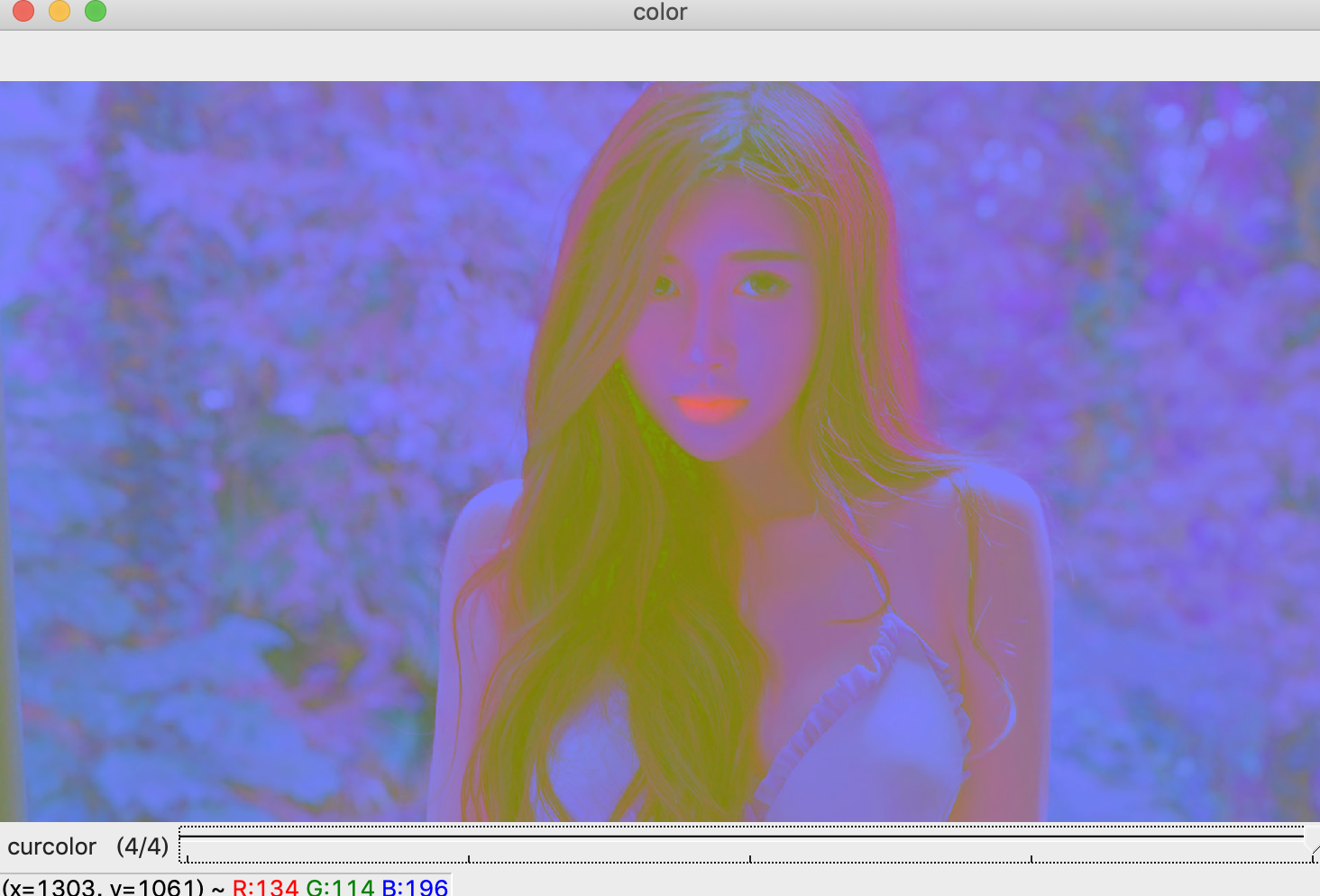Click the red "R:134" value in status bar

265,886
